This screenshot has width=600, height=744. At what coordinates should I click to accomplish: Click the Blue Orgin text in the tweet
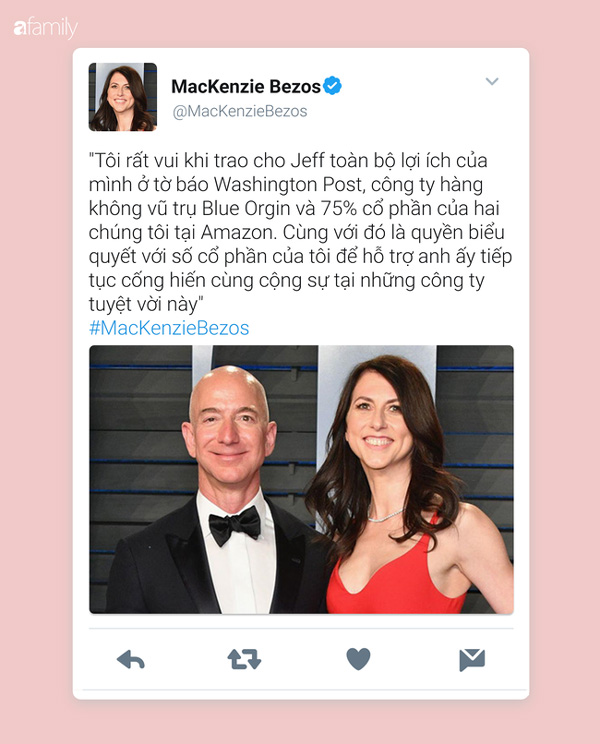click(x=246, y=208)
